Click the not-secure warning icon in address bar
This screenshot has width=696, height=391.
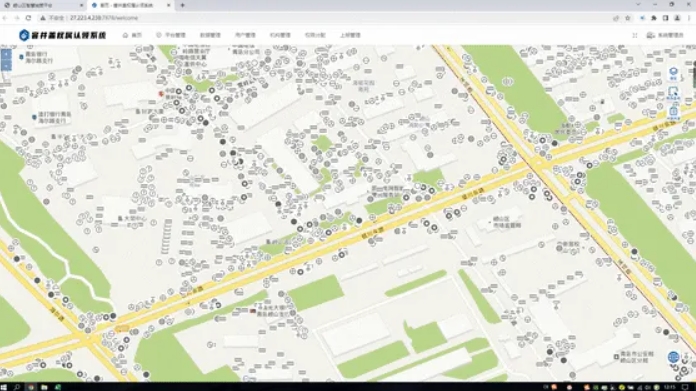43,18
